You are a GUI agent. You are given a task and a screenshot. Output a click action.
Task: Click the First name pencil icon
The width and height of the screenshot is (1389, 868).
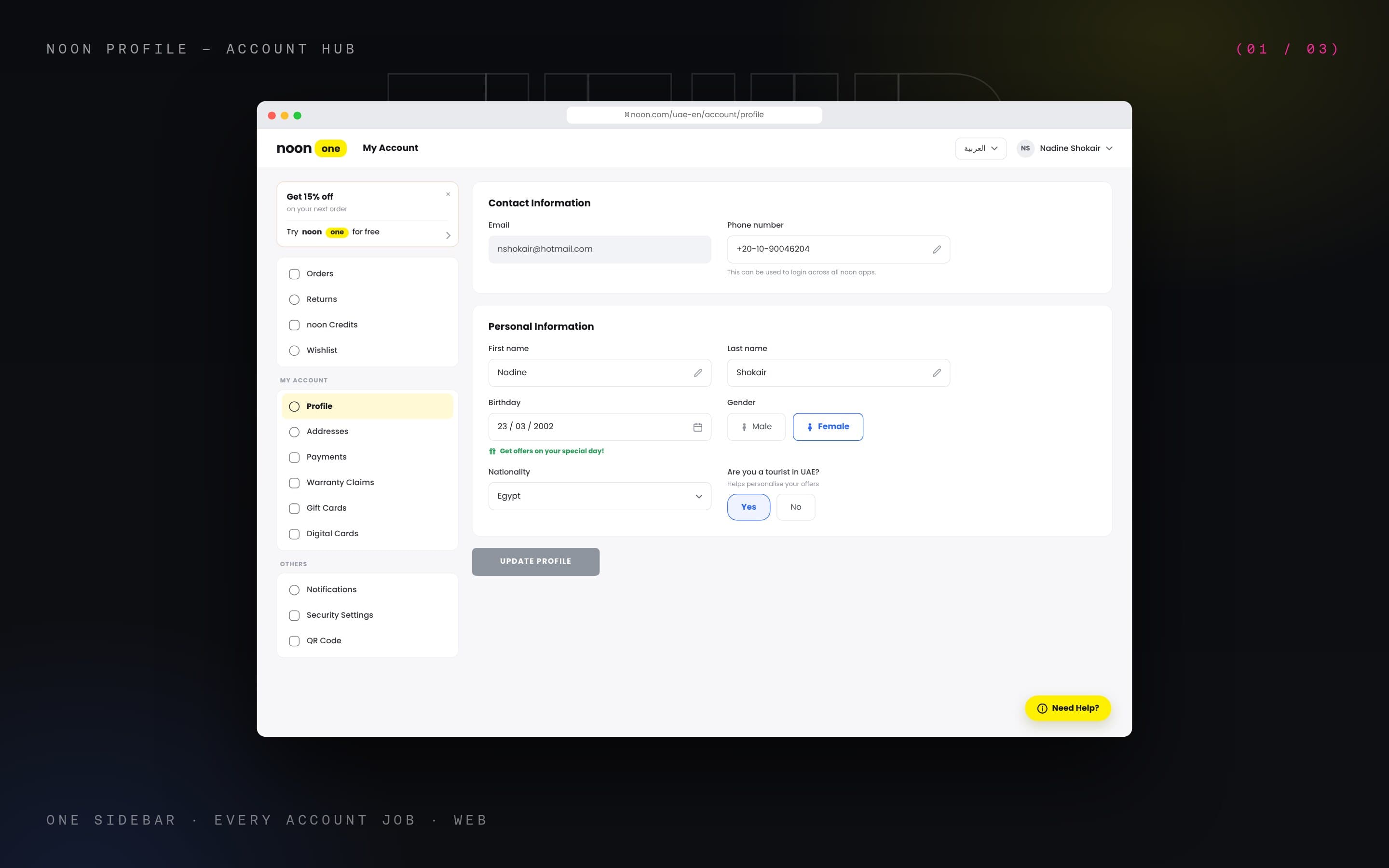(698, 373)
